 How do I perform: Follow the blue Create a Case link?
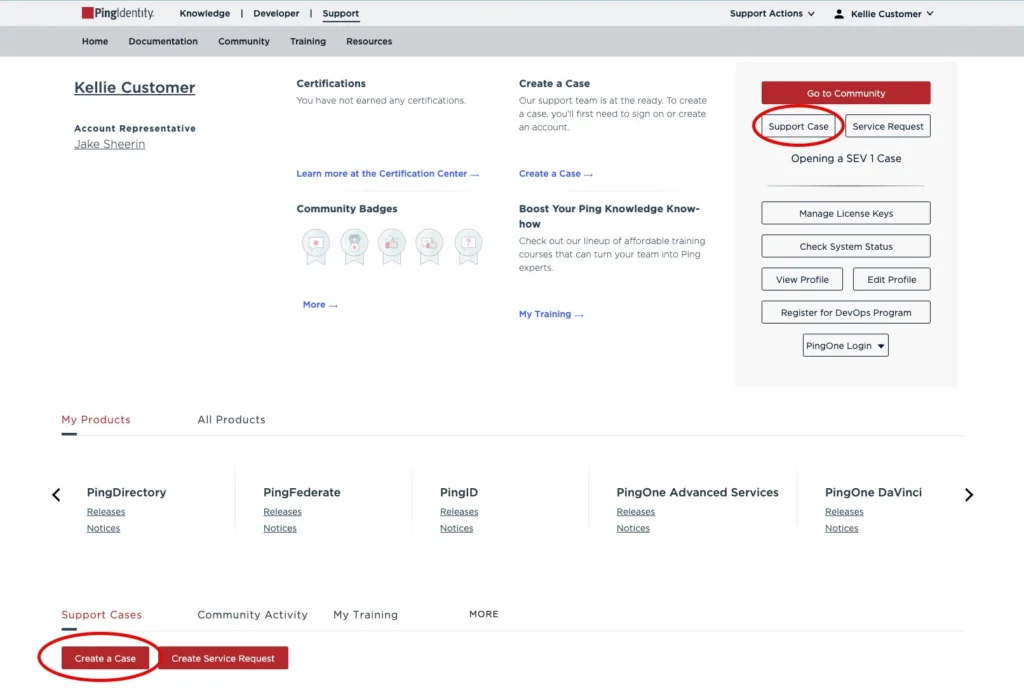[556, 174]
